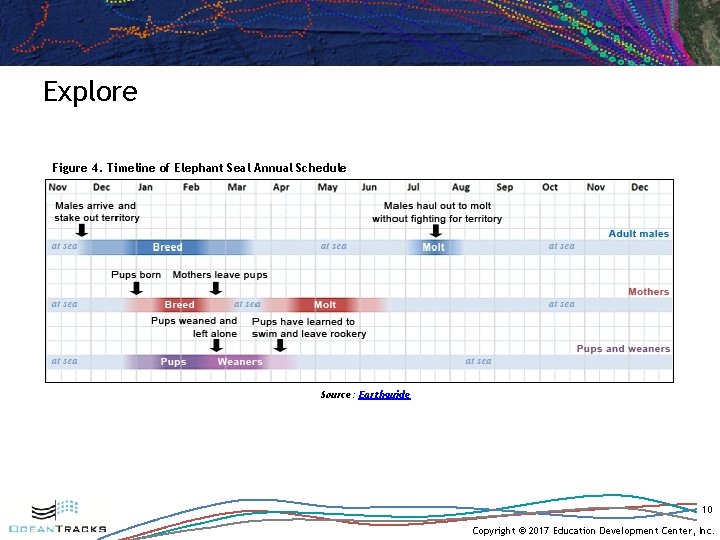Viewport: 720px width, 540px height.
Task: Click the arrow under 'Males haul out to molt'
Action: click(436, 231)
